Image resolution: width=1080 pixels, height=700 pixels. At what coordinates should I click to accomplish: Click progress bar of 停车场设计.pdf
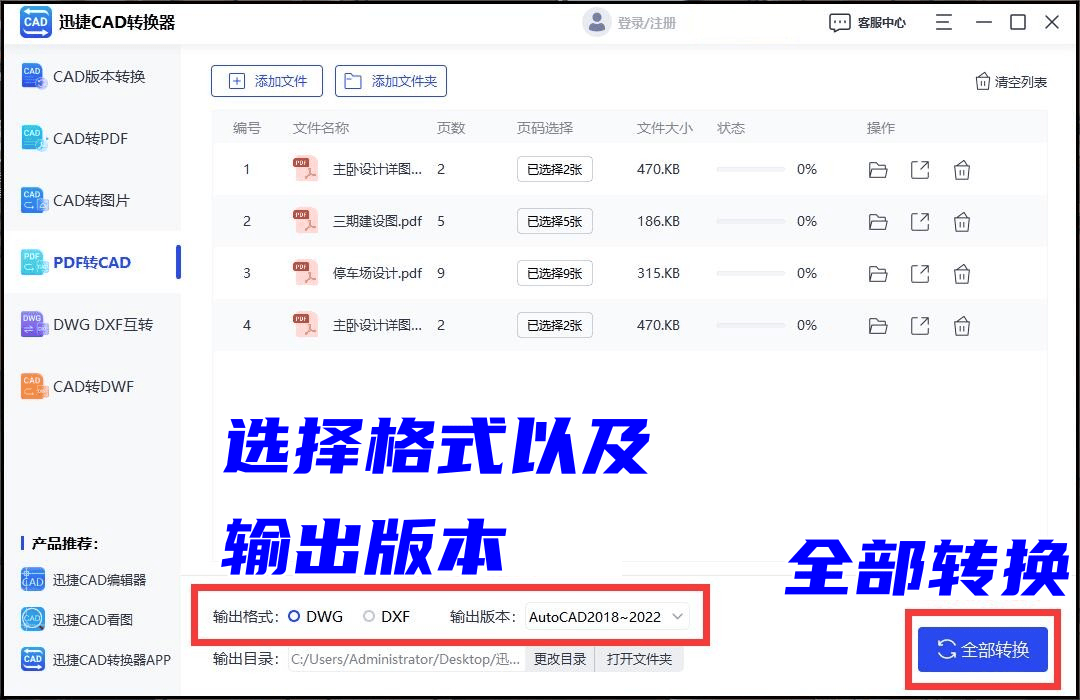tap(750, 273)
